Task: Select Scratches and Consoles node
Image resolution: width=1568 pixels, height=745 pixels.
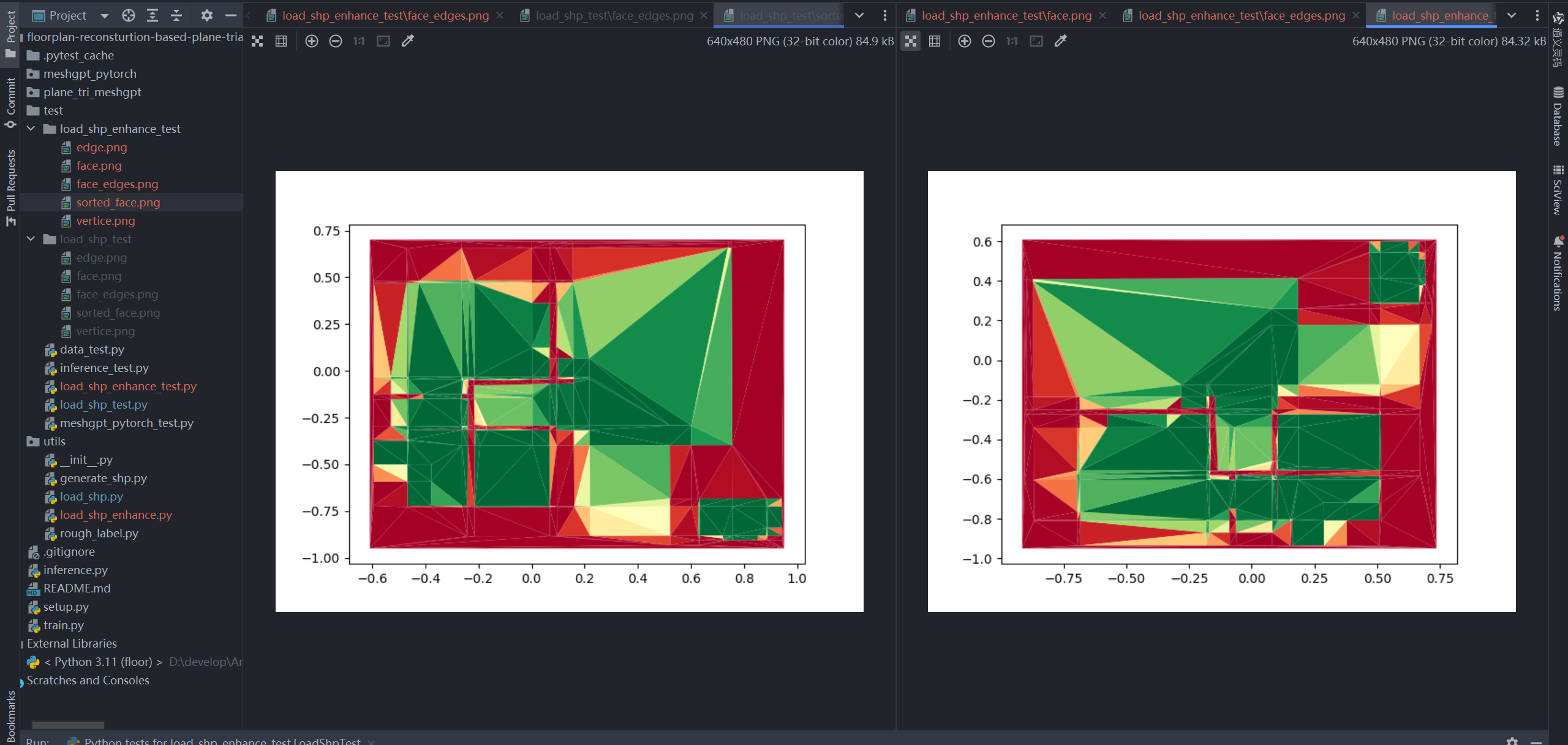Action: click(x=88, y=680)
